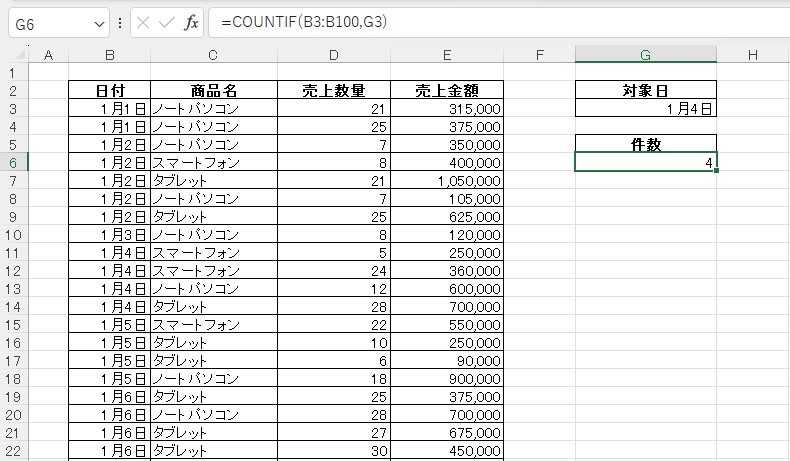Screen dimensions: 790x461
Task: Click the amount cell 450,000
Action: [x=447, y=451]
